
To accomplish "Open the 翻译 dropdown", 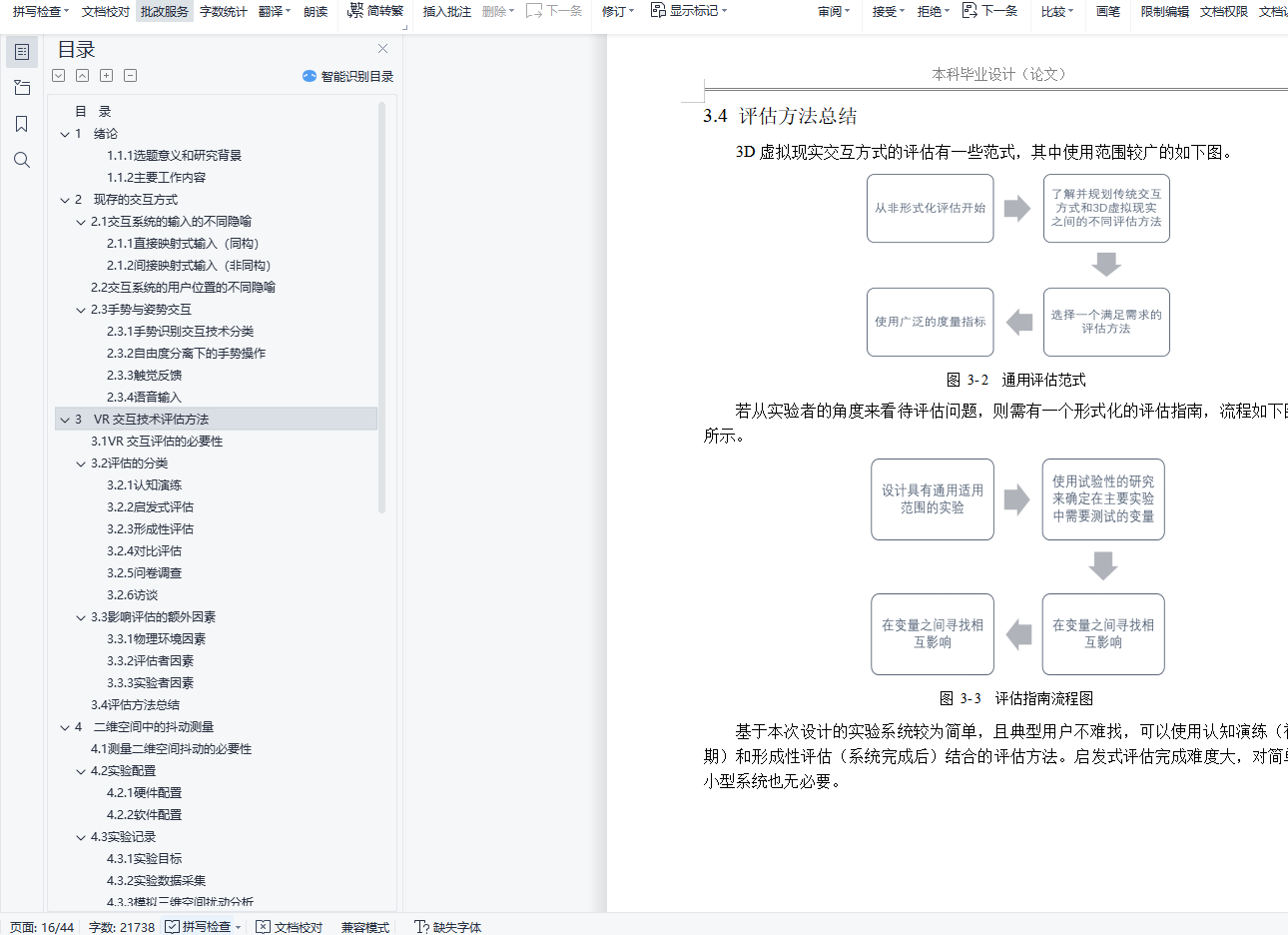I will pos(275,11).
